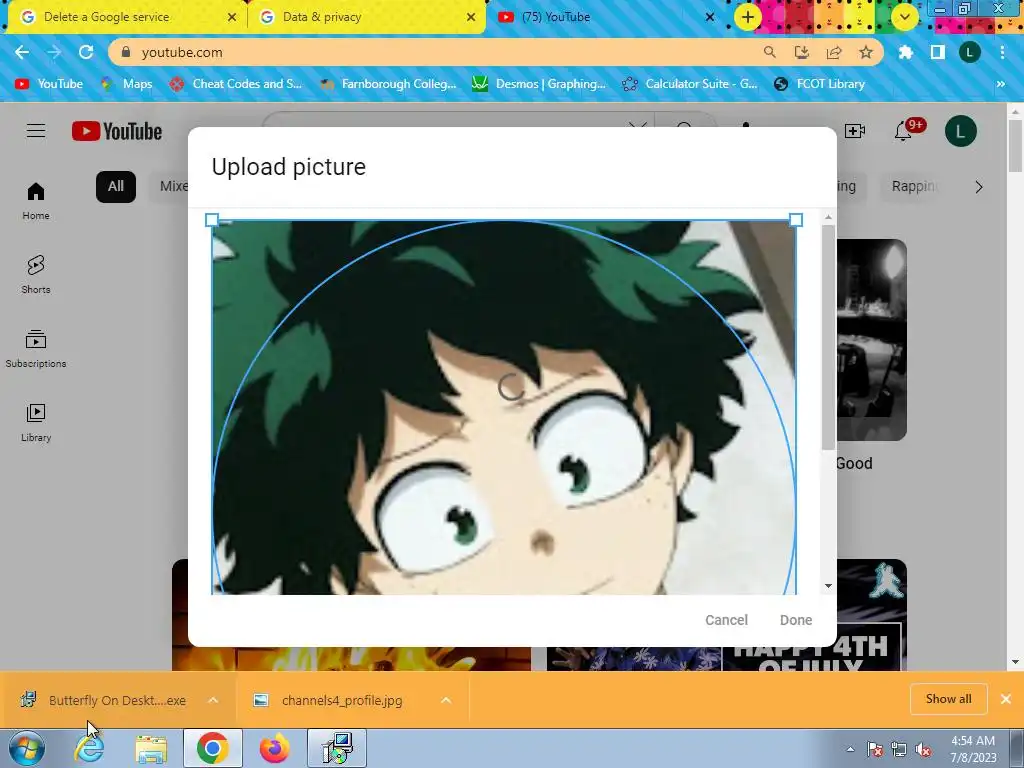Viewport: 1024px width, 768px height.
Task: Close the downloads bar
Action: [x=1006, y=699]
